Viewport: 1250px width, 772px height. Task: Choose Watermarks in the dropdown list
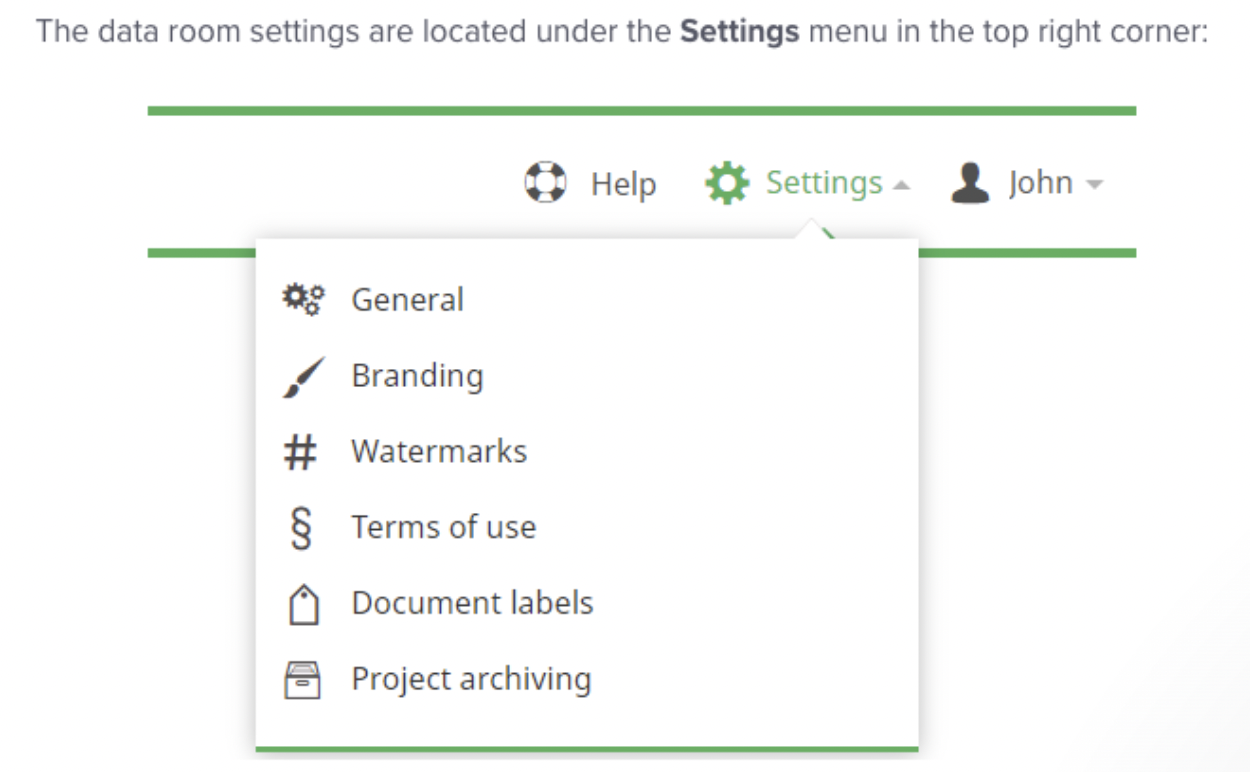click(438, 452)
